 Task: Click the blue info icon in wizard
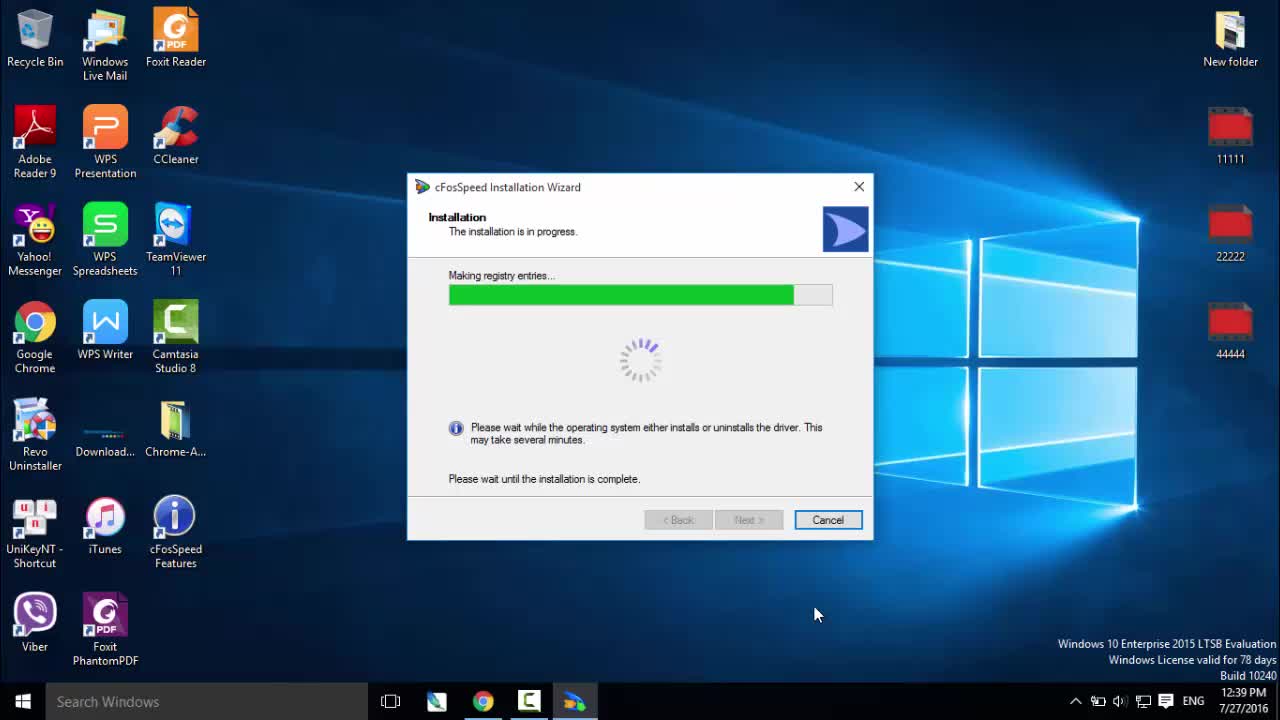tap(456, 428)
